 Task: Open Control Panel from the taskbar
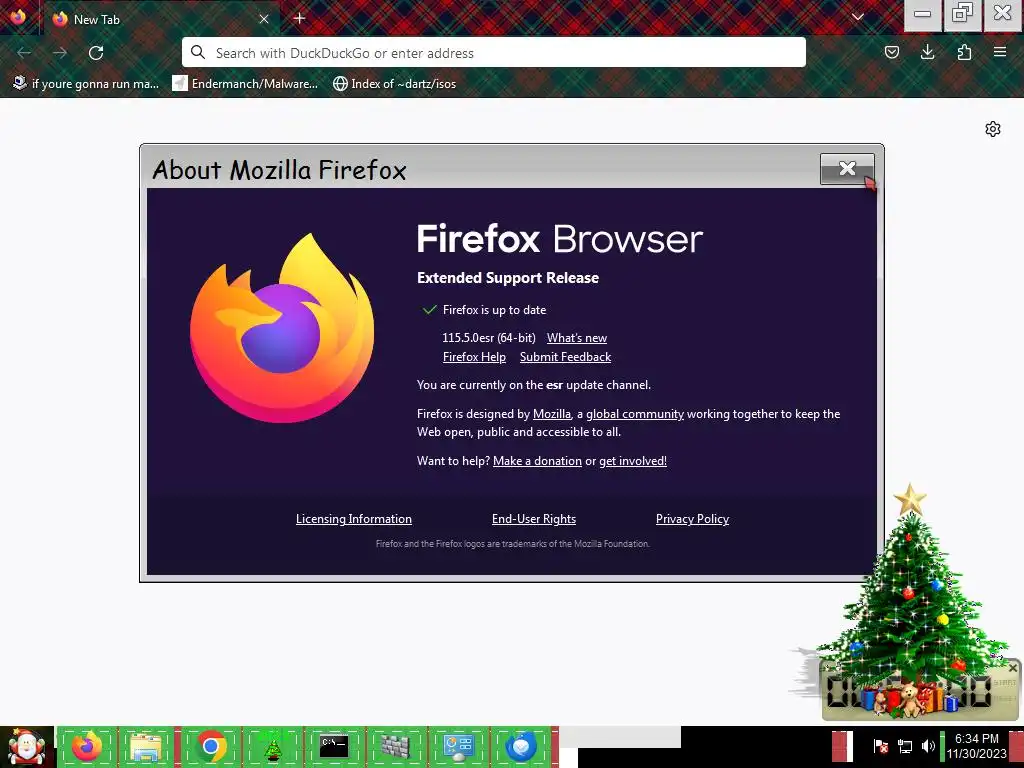[x=458, y=746]
